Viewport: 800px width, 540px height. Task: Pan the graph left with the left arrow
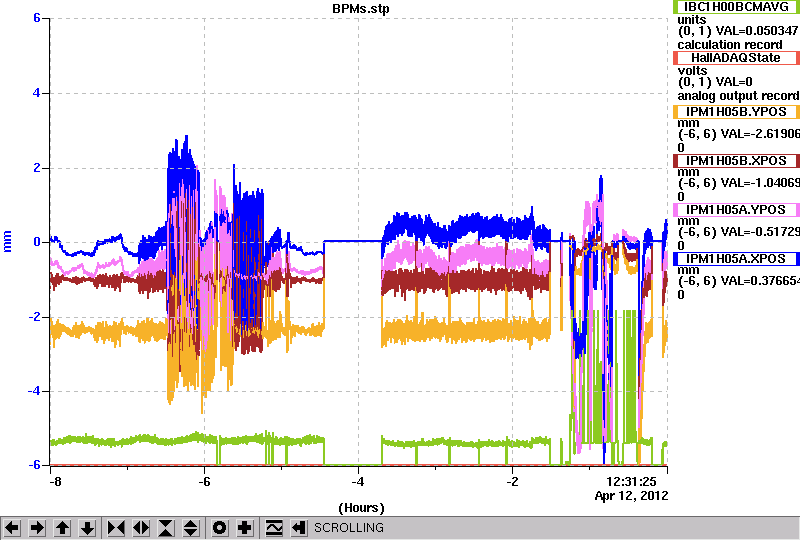(x=12, y=528)
